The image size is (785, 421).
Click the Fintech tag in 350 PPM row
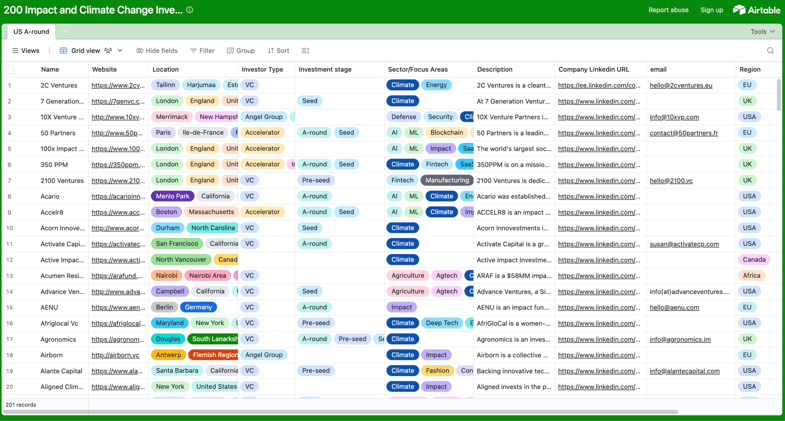pos(437,164)
